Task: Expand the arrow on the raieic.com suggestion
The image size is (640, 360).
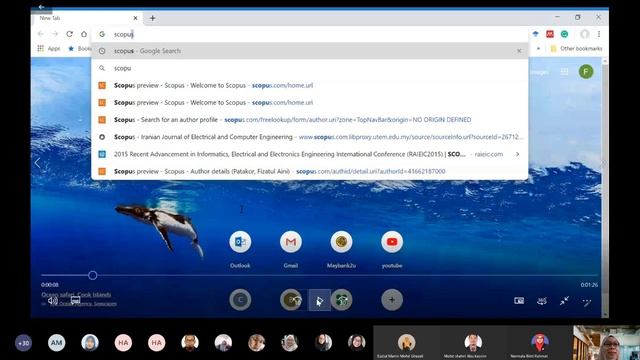Action: pyautogui.click(x=518, y=154)
